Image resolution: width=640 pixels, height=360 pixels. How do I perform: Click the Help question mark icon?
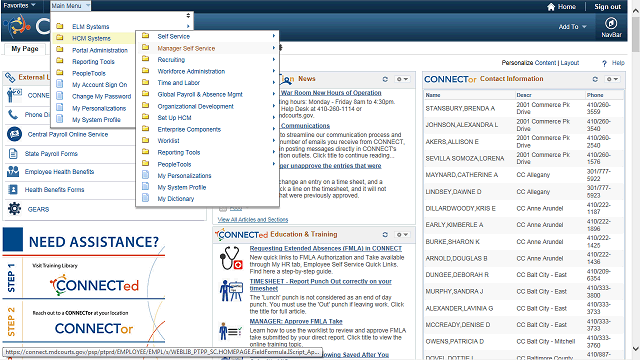click(604, 63)
